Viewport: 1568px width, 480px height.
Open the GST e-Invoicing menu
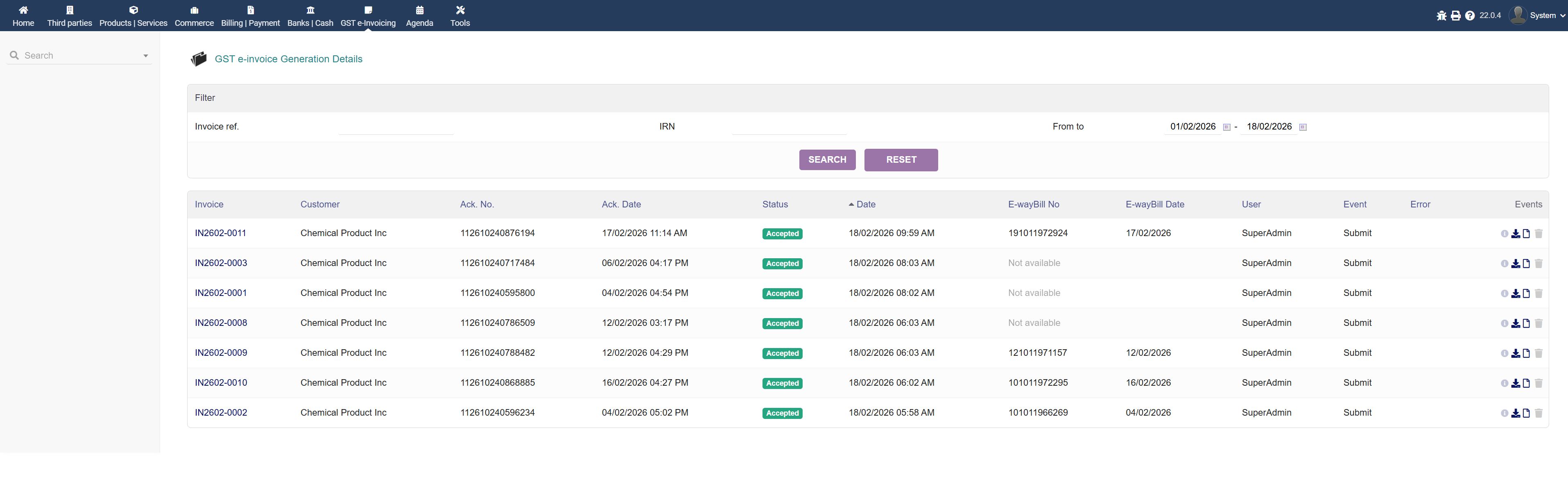tap(368, 16)
